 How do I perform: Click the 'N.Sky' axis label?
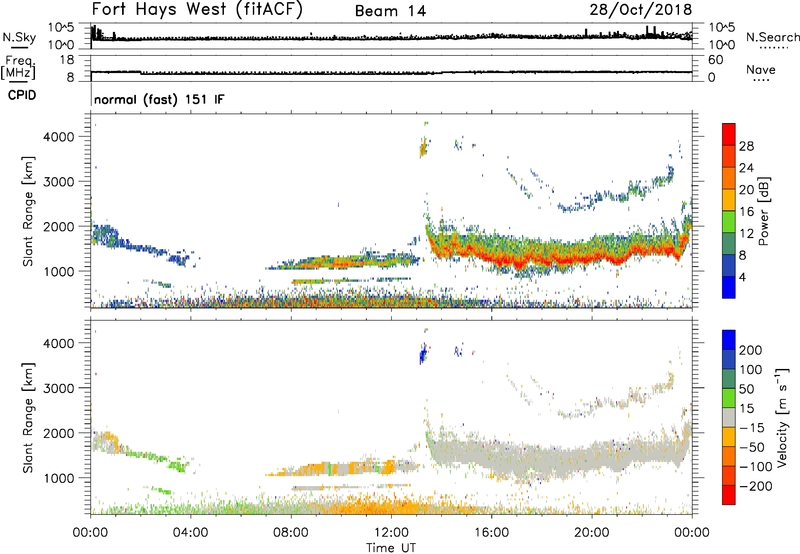19,37
